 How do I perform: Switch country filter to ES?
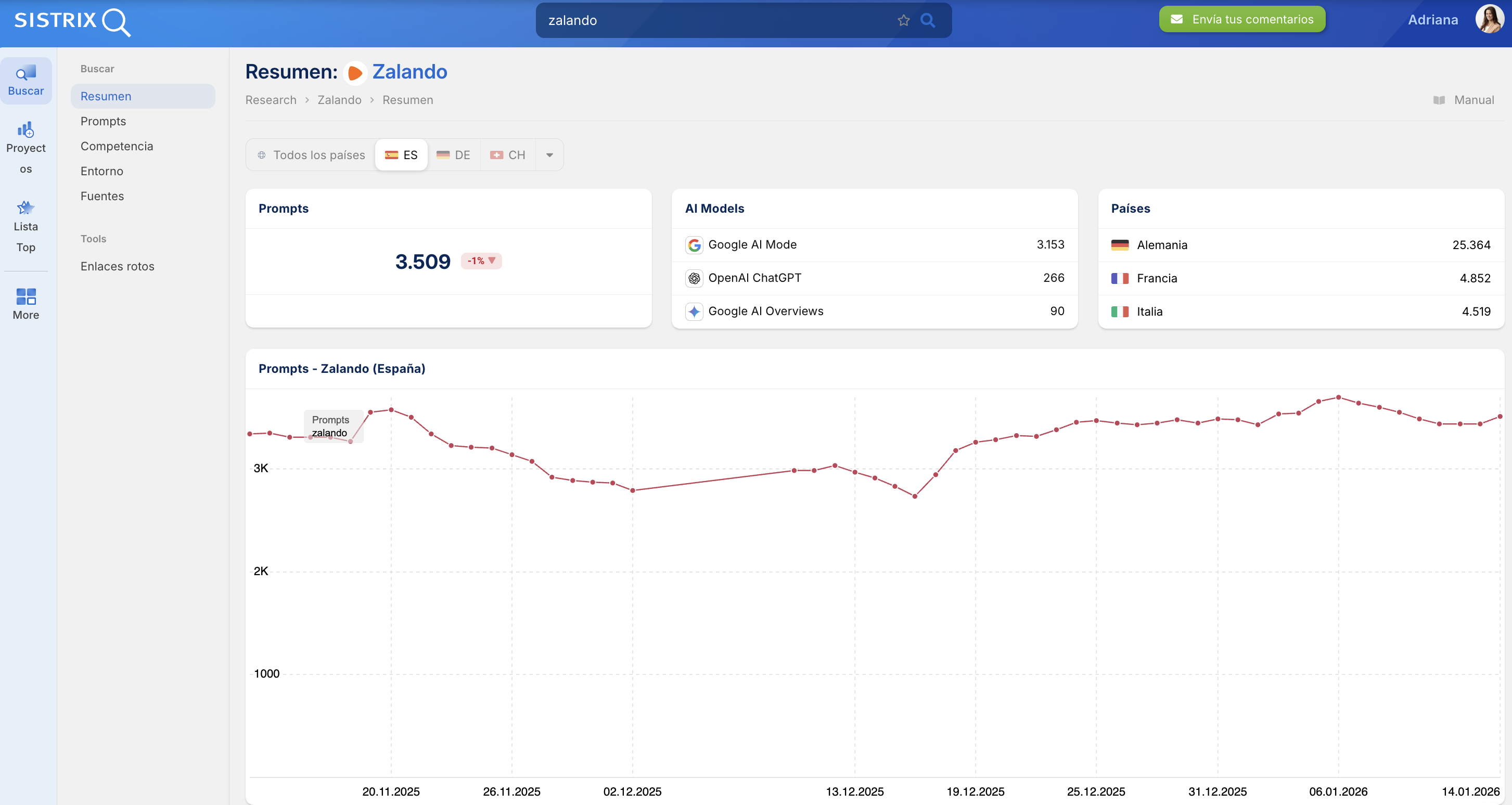point(402,155)
